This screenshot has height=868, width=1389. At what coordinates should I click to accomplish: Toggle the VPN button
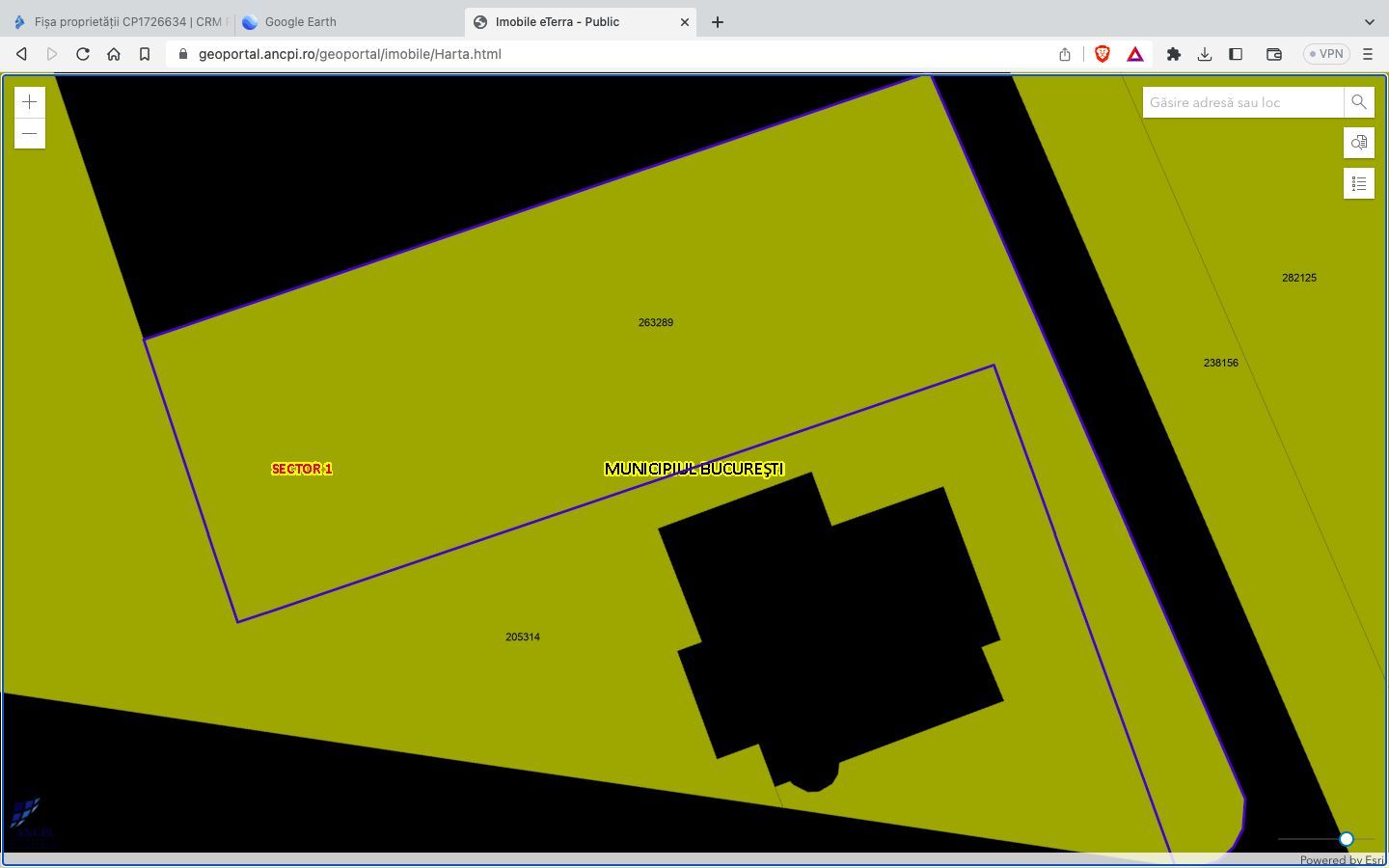(x=1326, y=54)
